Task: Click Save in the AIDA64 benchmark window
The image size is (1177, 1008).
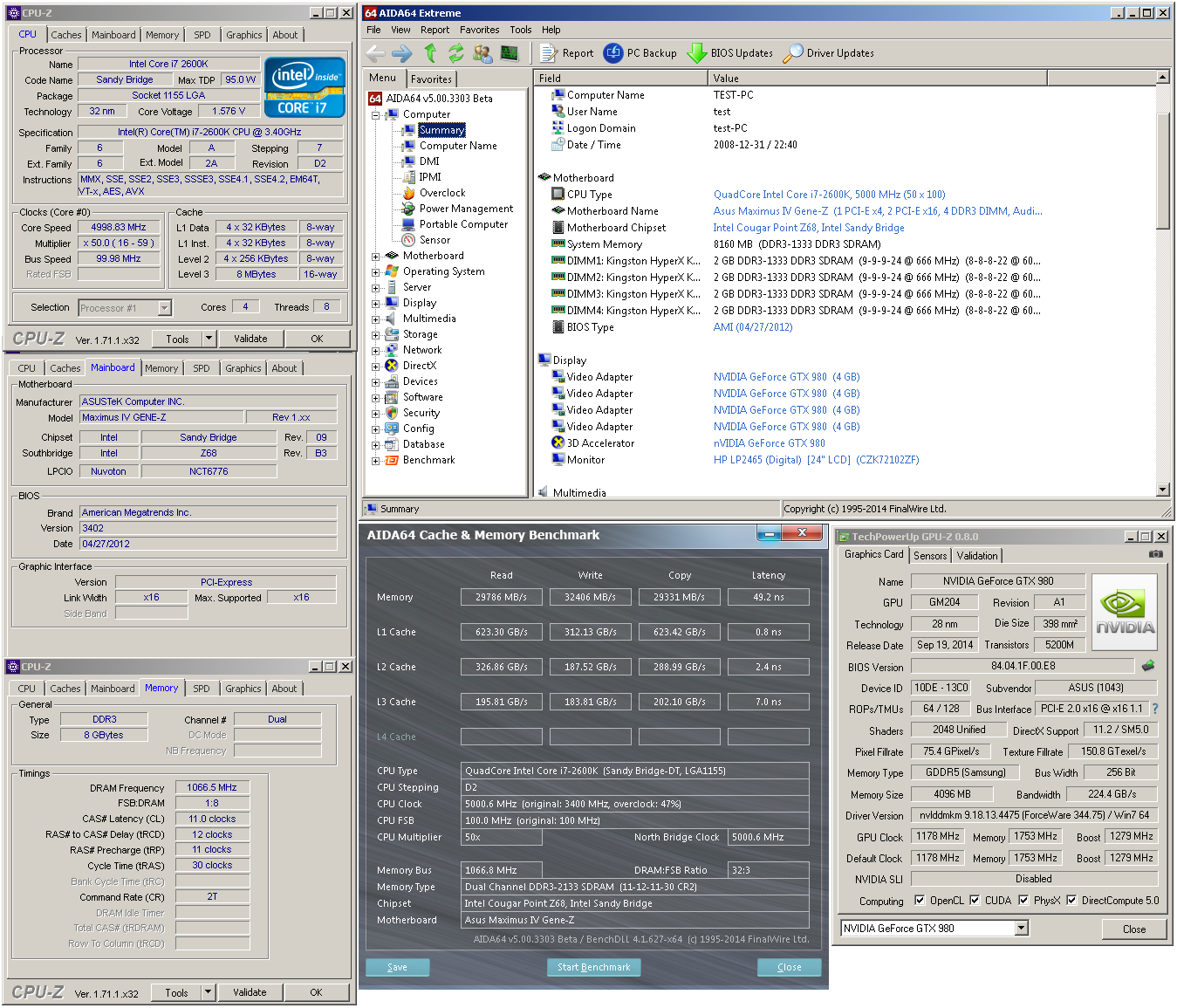Action: 397,967
